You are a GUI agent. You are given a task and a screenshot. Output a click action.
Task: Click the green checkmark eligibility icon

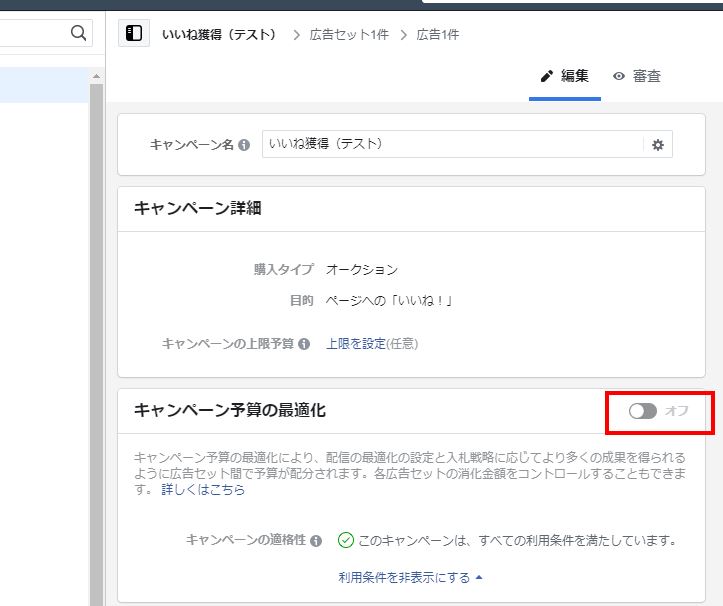346,540
